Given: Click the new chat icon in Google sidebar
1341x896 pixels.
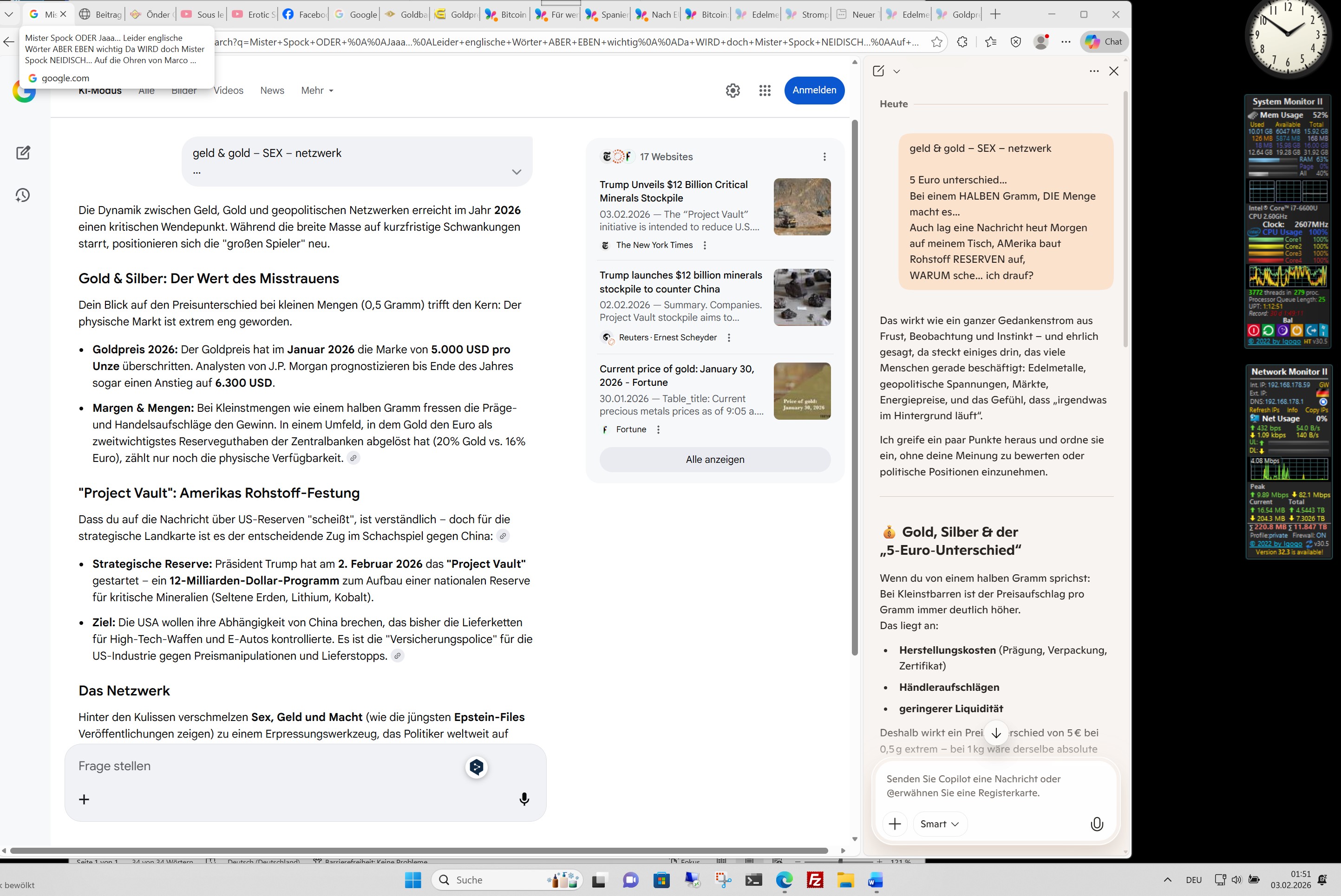Looking at the screenshot, I should click(x=23, y=153).
